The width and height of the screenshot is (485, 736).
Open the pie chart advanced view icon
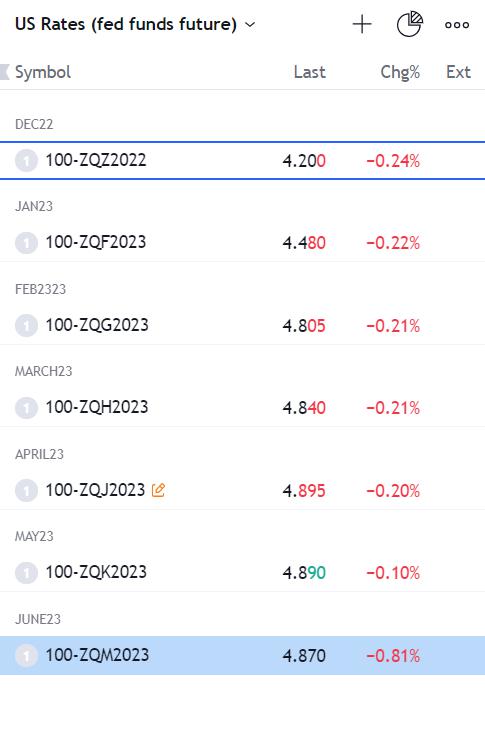pyautogui.click(x=409, y=24)
